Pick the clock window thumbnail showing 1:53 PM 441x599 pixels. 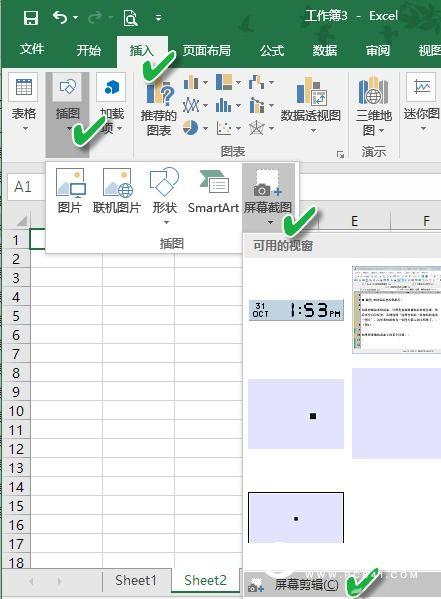(x=296, y=310)
